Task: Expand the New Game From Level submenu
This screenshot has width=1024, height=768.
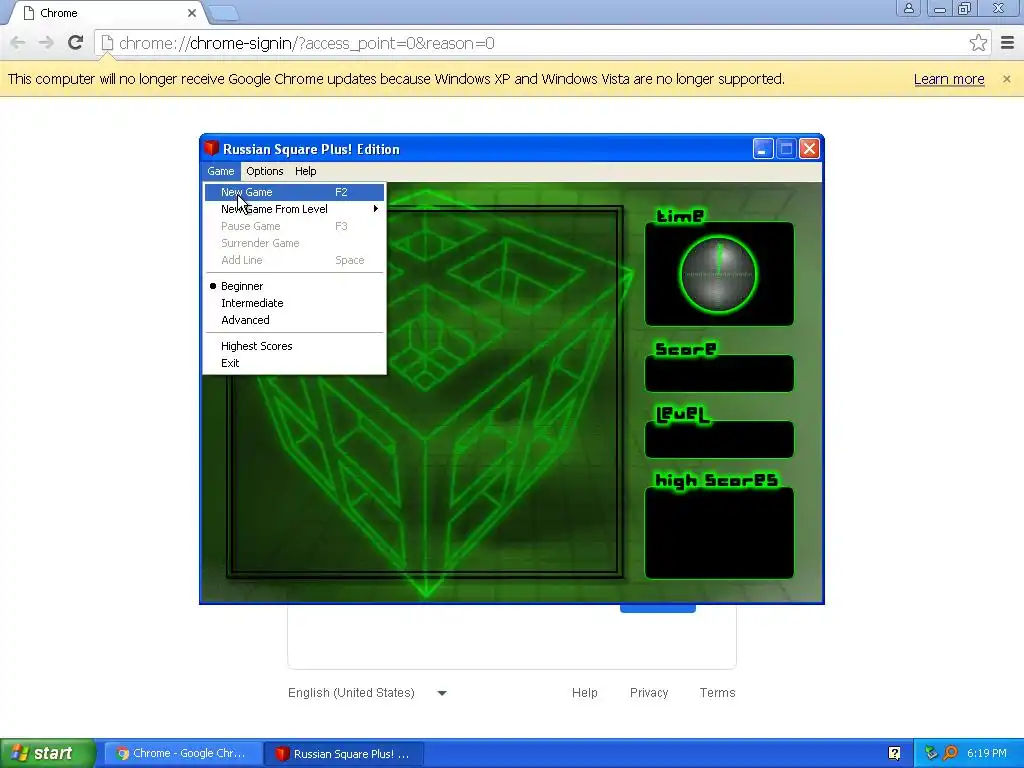Action: pos(295,209)
